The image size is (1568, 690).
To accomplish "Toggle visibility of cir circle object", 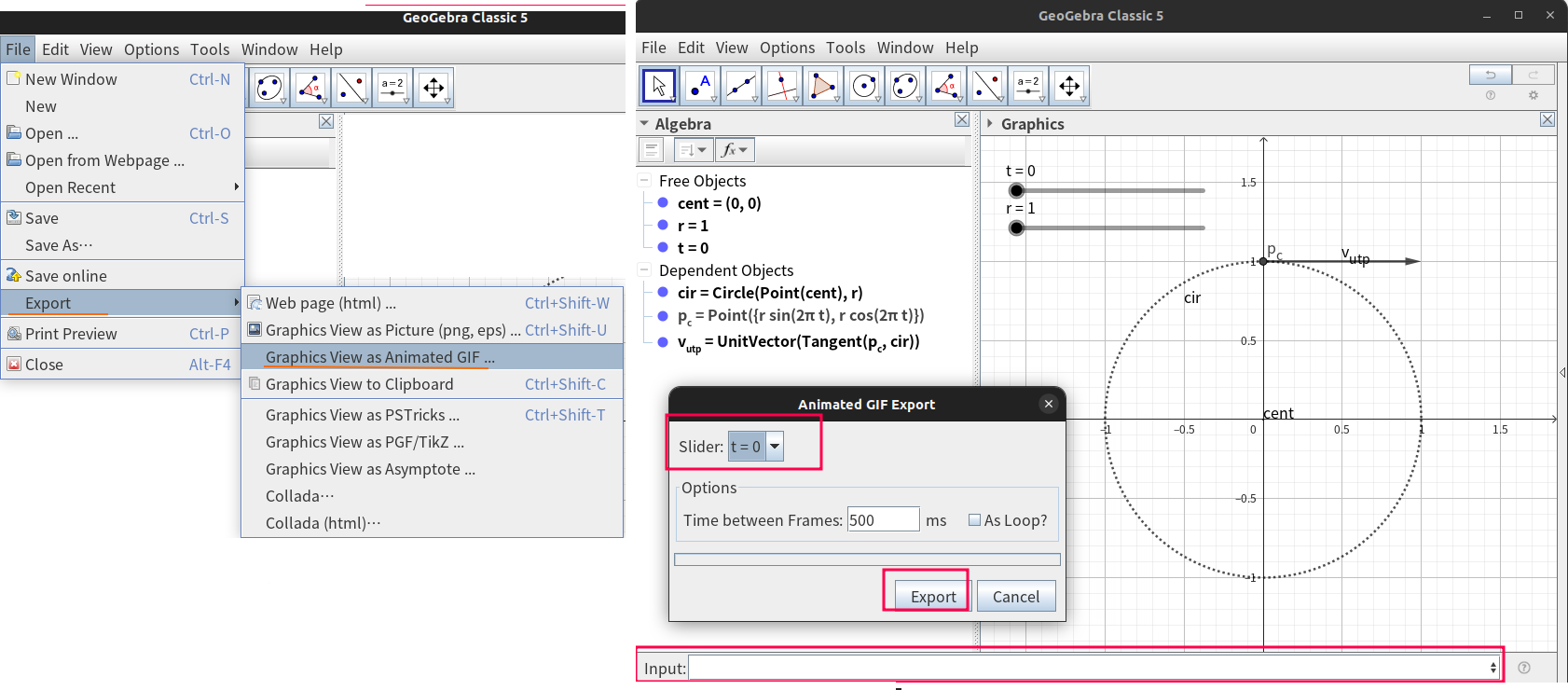I will tap(663, 292).
